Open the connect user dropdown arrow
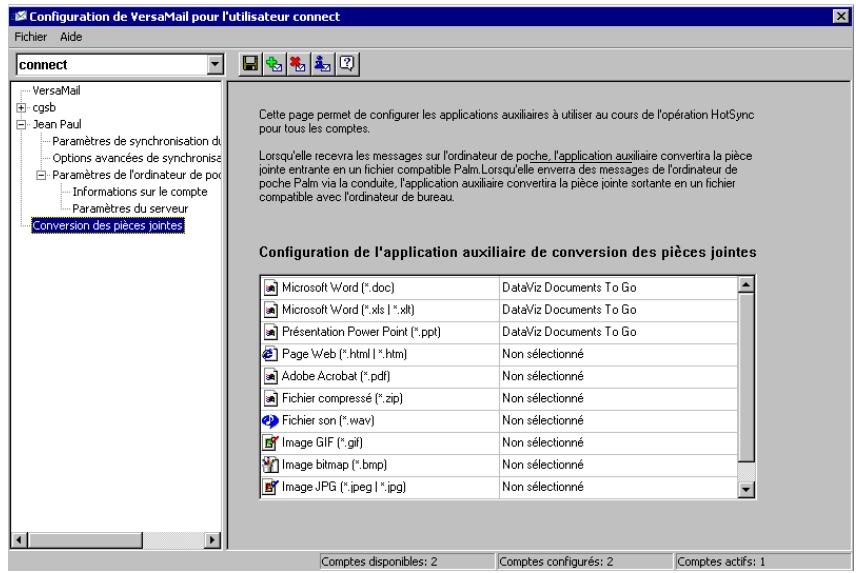Image resolution: width=856 pixels, height=573 pixels. (215, 64)
